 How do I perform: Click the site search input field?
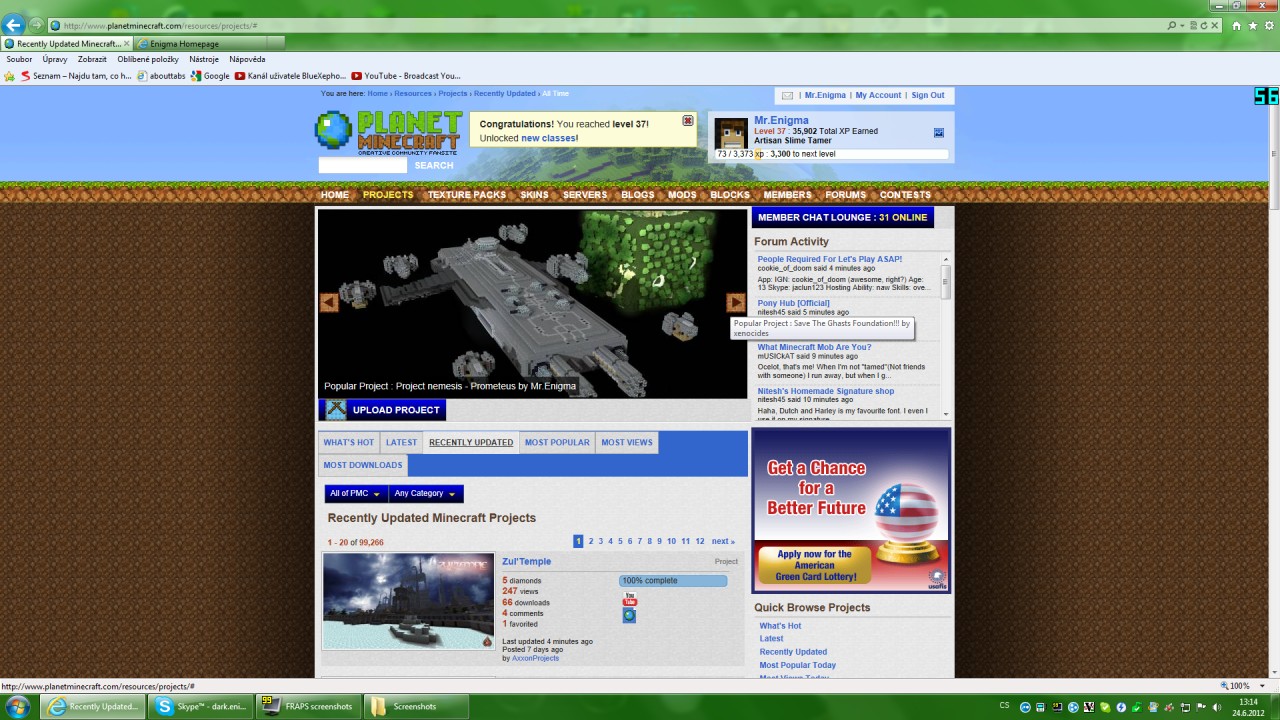tap(362, 165)
